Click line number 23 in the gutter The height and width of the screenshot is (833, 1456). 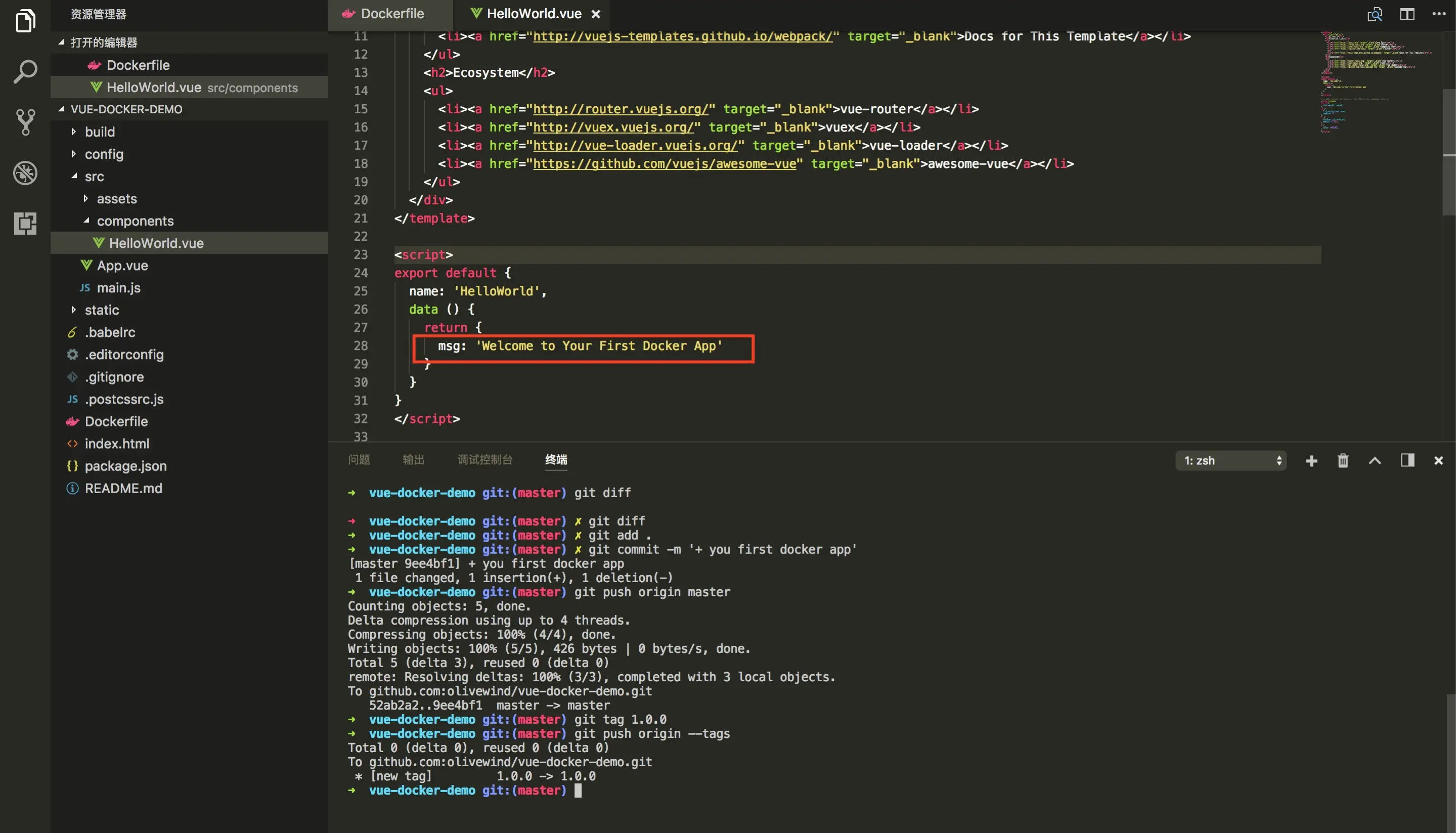[x=360, y=254]
